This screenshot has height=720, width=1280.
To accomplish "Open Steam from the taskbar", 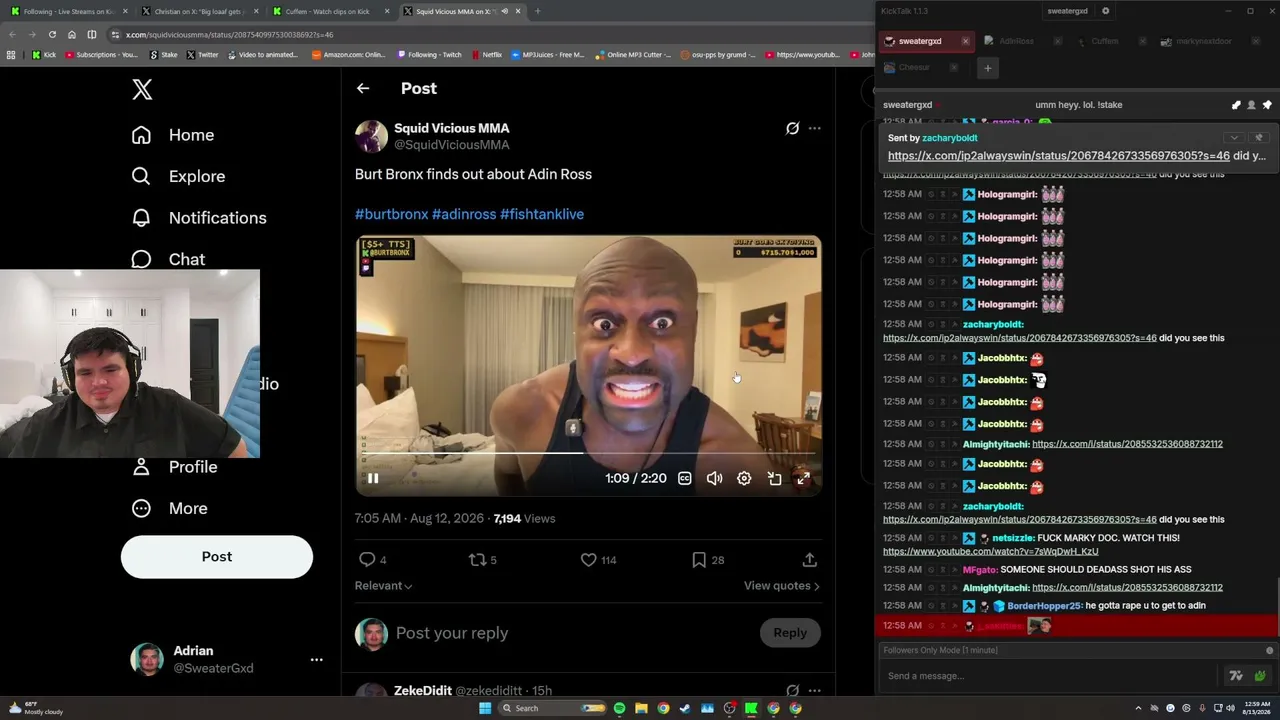I will 685,708.
